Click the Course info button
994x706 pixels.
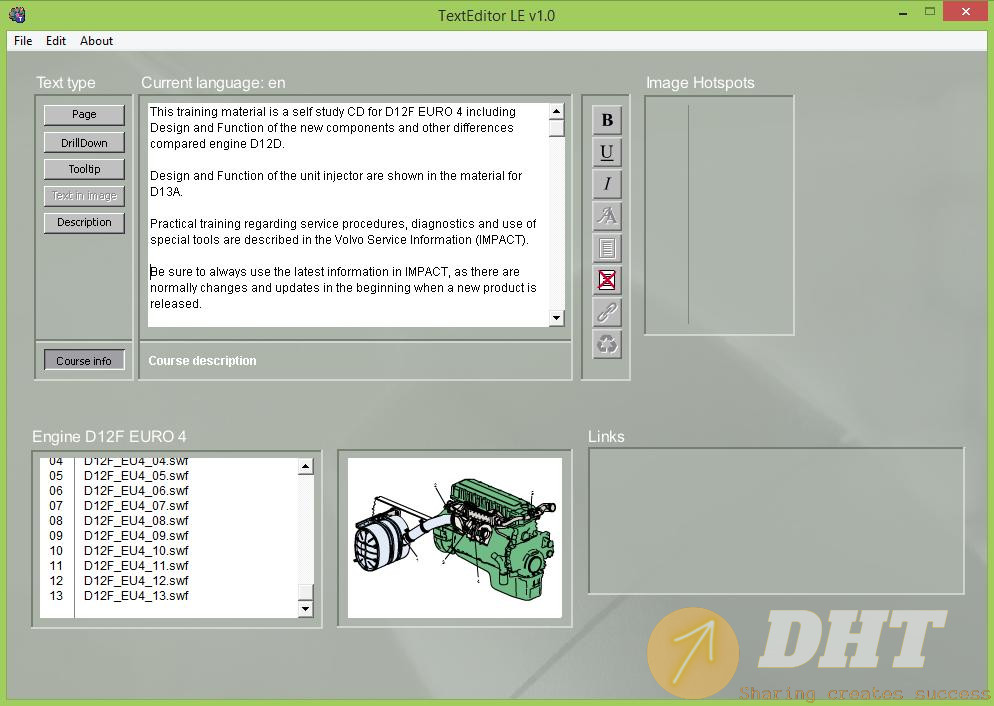point(84,360)
